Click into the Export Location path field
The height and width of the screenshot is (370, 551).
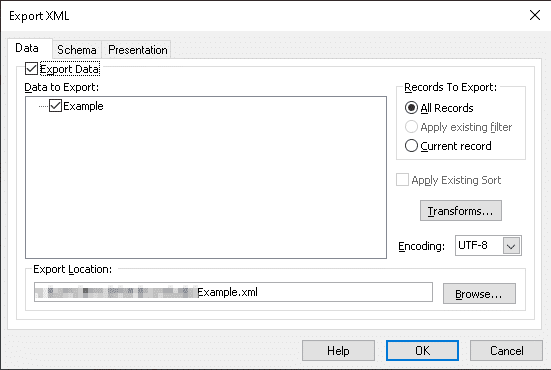pos(233,292)
